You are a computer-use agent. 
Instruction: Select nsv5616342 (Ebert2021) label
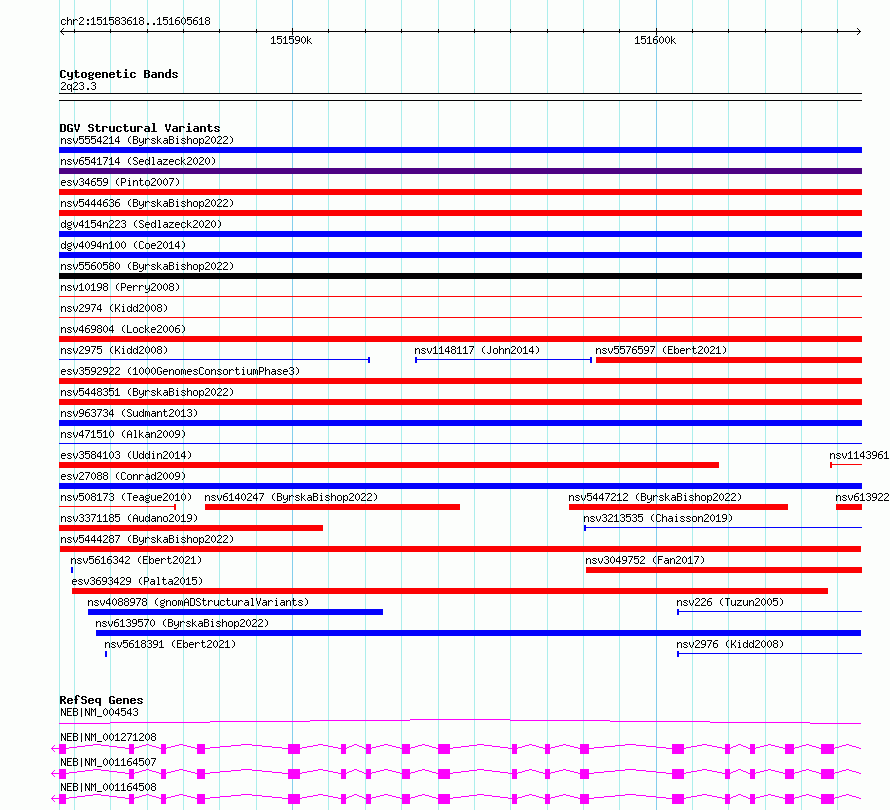pos(136,560)
